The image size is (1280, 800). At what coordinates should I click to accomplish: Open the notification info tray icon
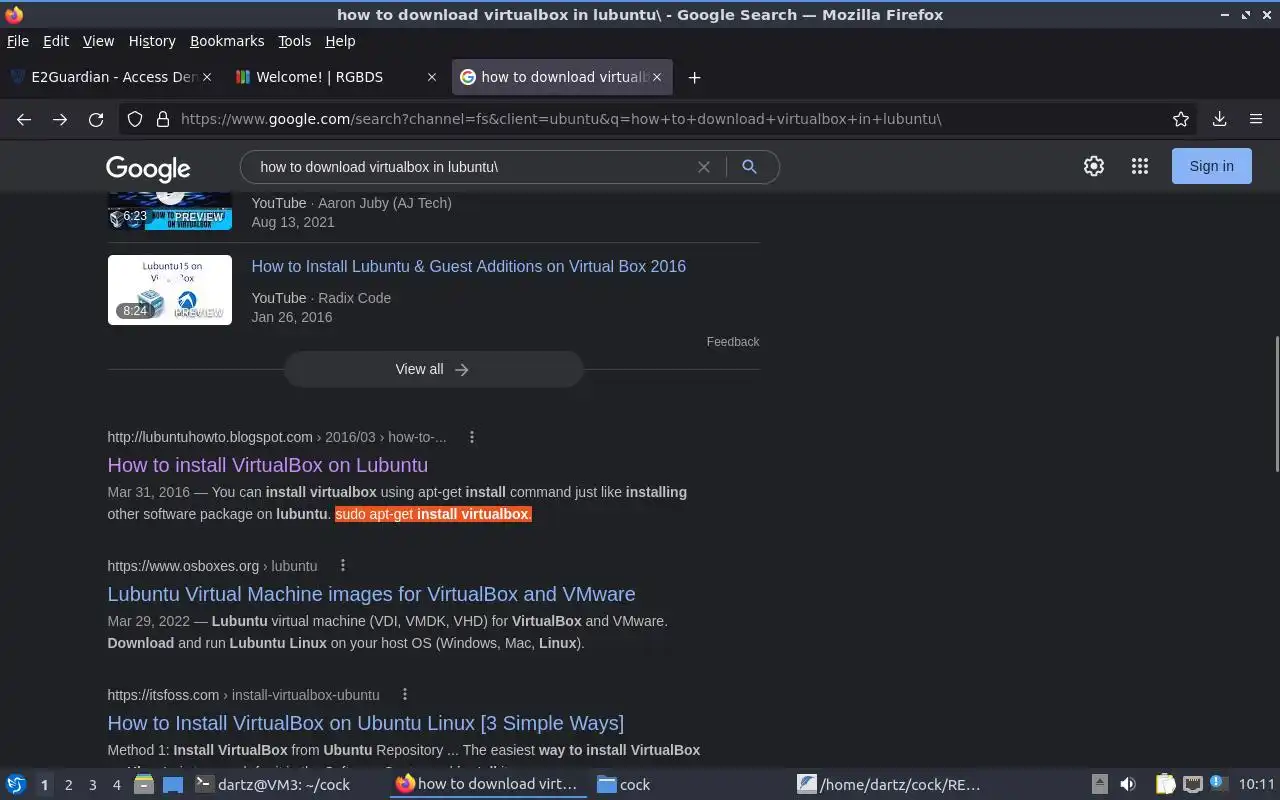pyautogui.click(x=1218, y=783)
